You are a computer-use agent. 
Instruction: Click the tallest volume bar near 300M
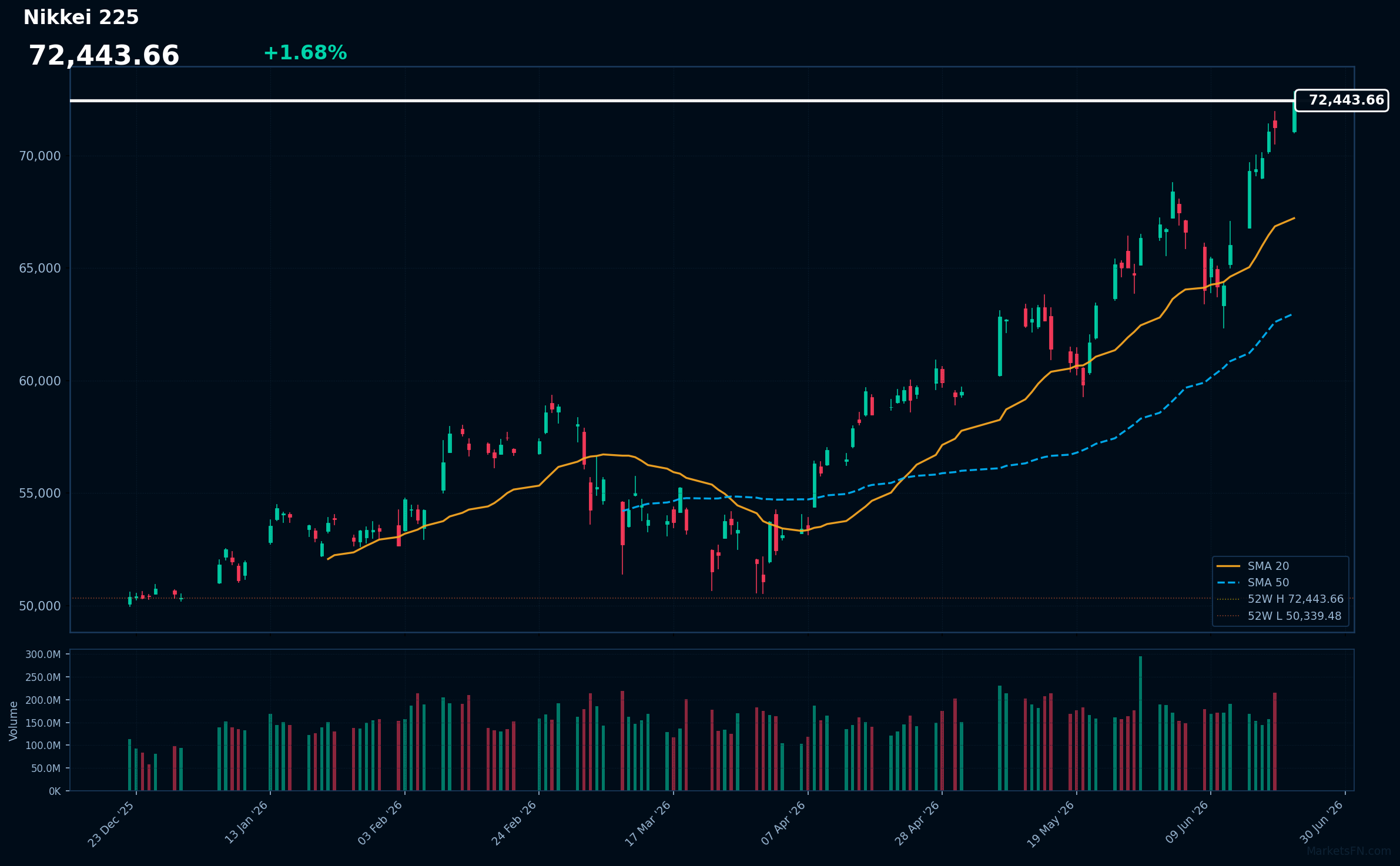1141,723
